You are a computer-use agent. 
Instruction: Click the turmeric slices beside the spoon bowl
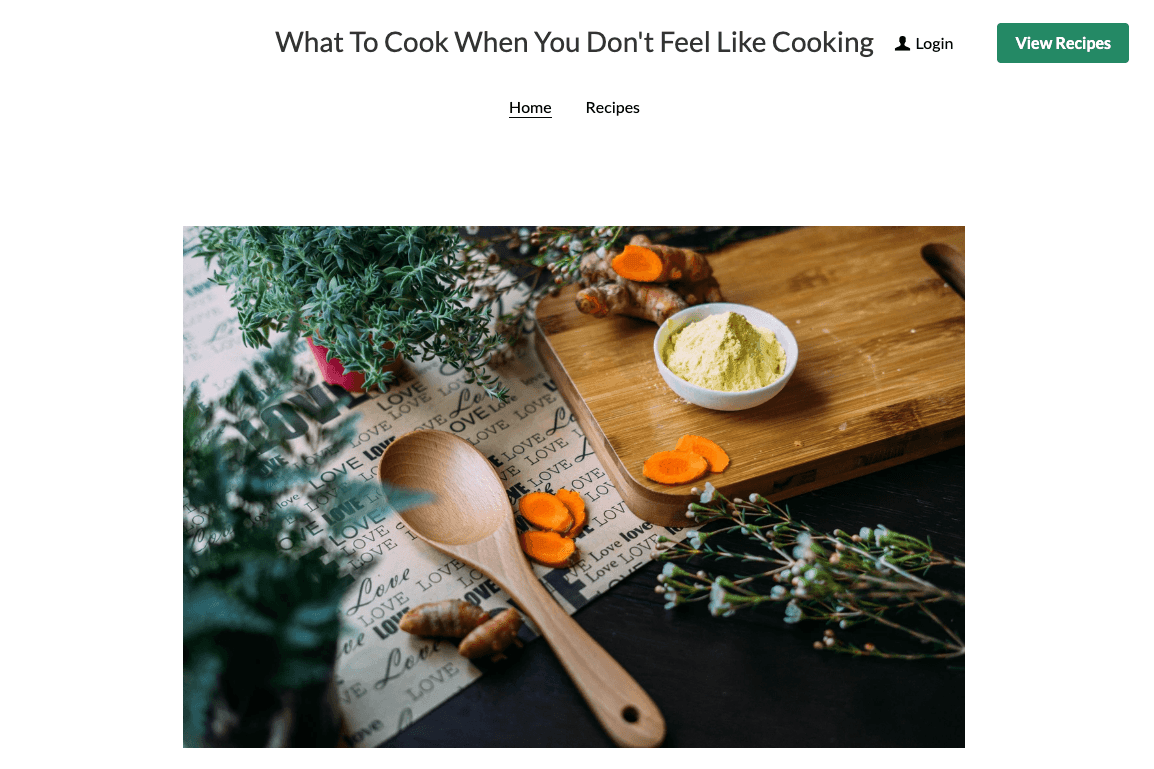pyautogui.click(x=553, y=526)
